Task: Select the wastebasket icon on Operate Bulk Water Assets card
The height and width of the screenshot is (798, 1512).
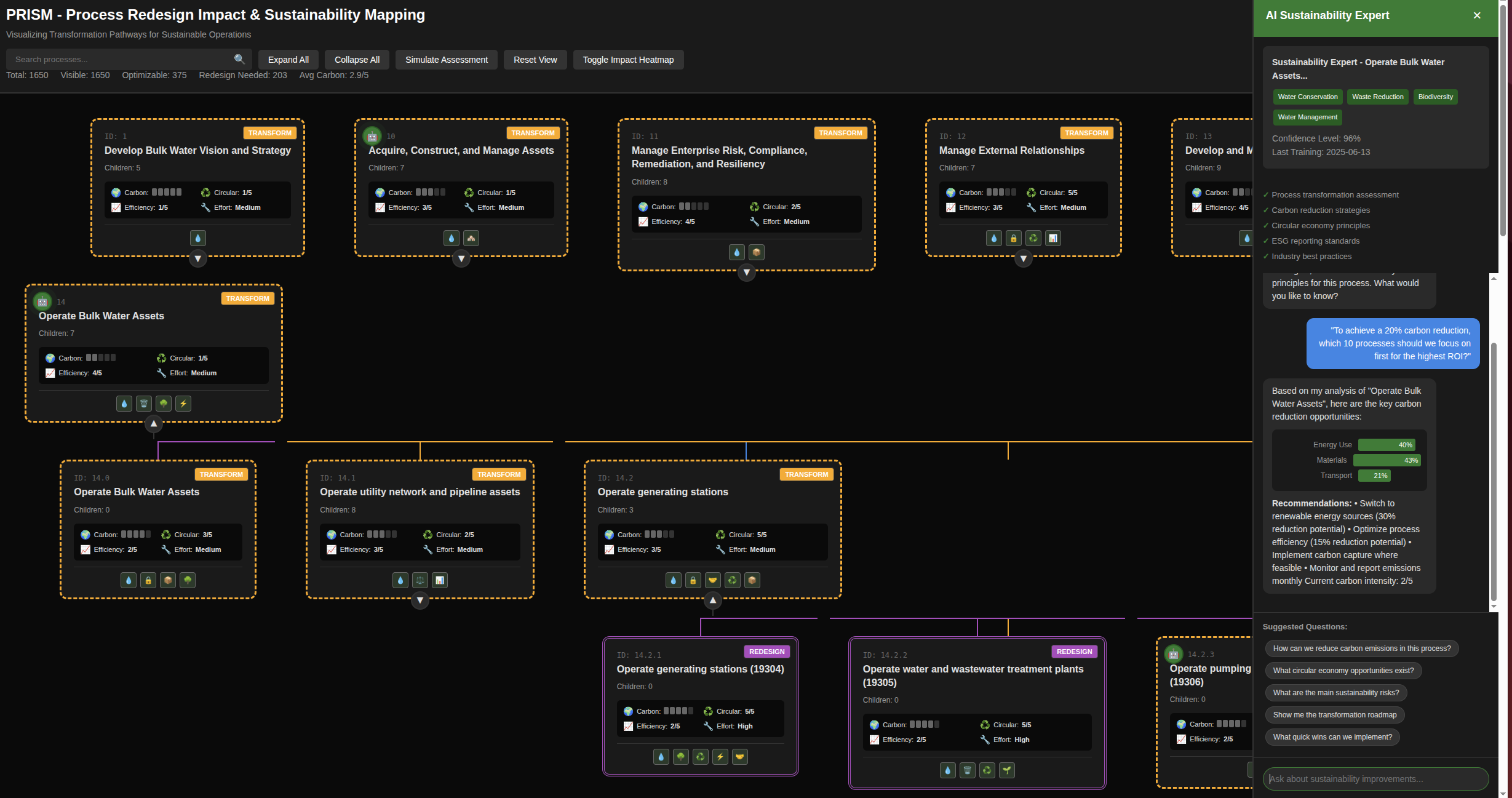Action: point(144,404)
